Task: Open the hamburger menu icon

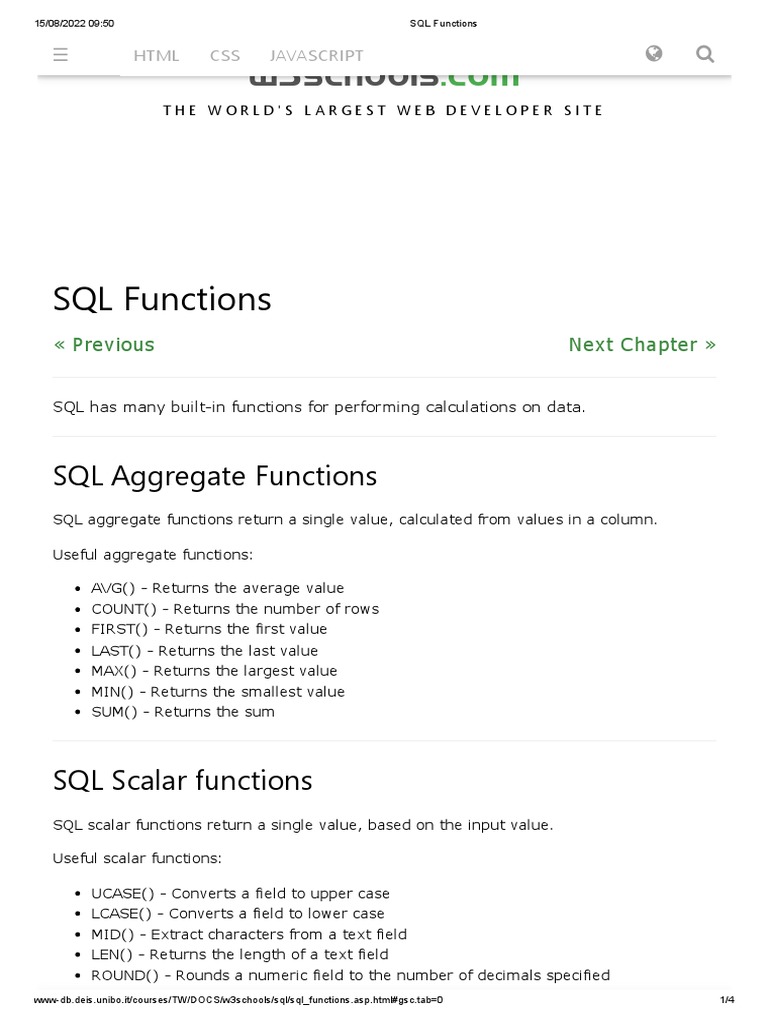Action: (61, 55)
